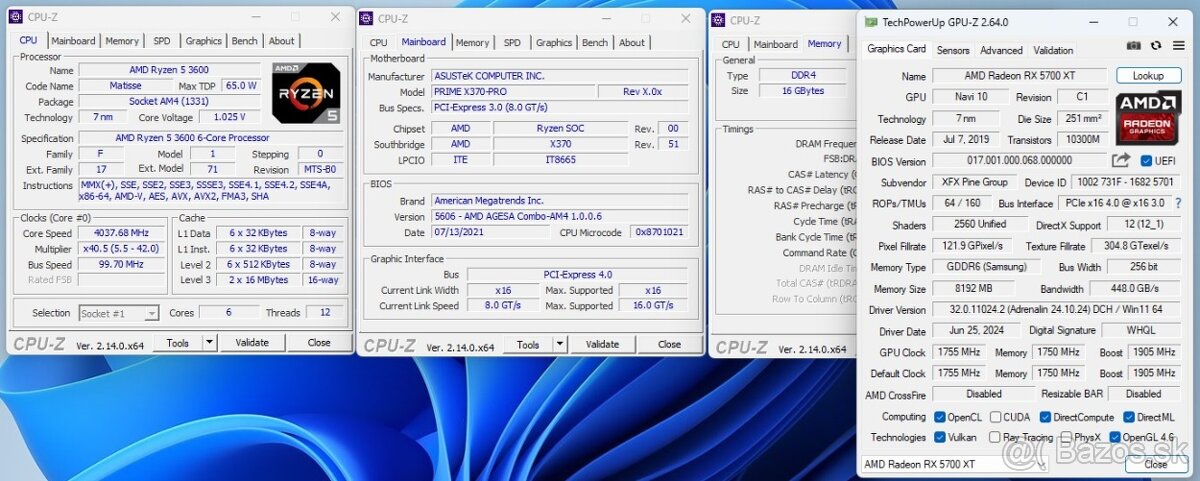Image resolution: width=1200 pixels, height=481 pixels.
Task: Click the GPU Name field AMD Radeon RX 5700 XT
Action: 1019,76
